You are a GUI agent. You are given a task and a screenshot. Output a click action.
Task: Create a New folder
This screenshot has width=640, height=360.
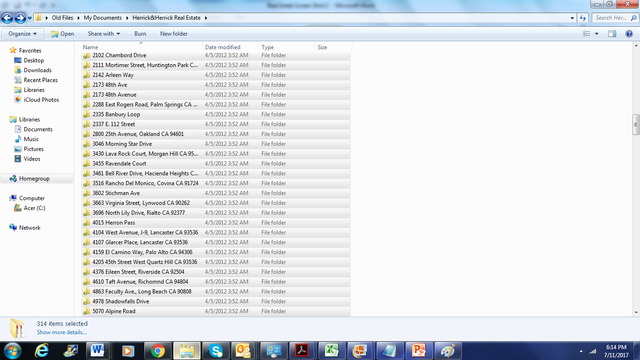173,34
